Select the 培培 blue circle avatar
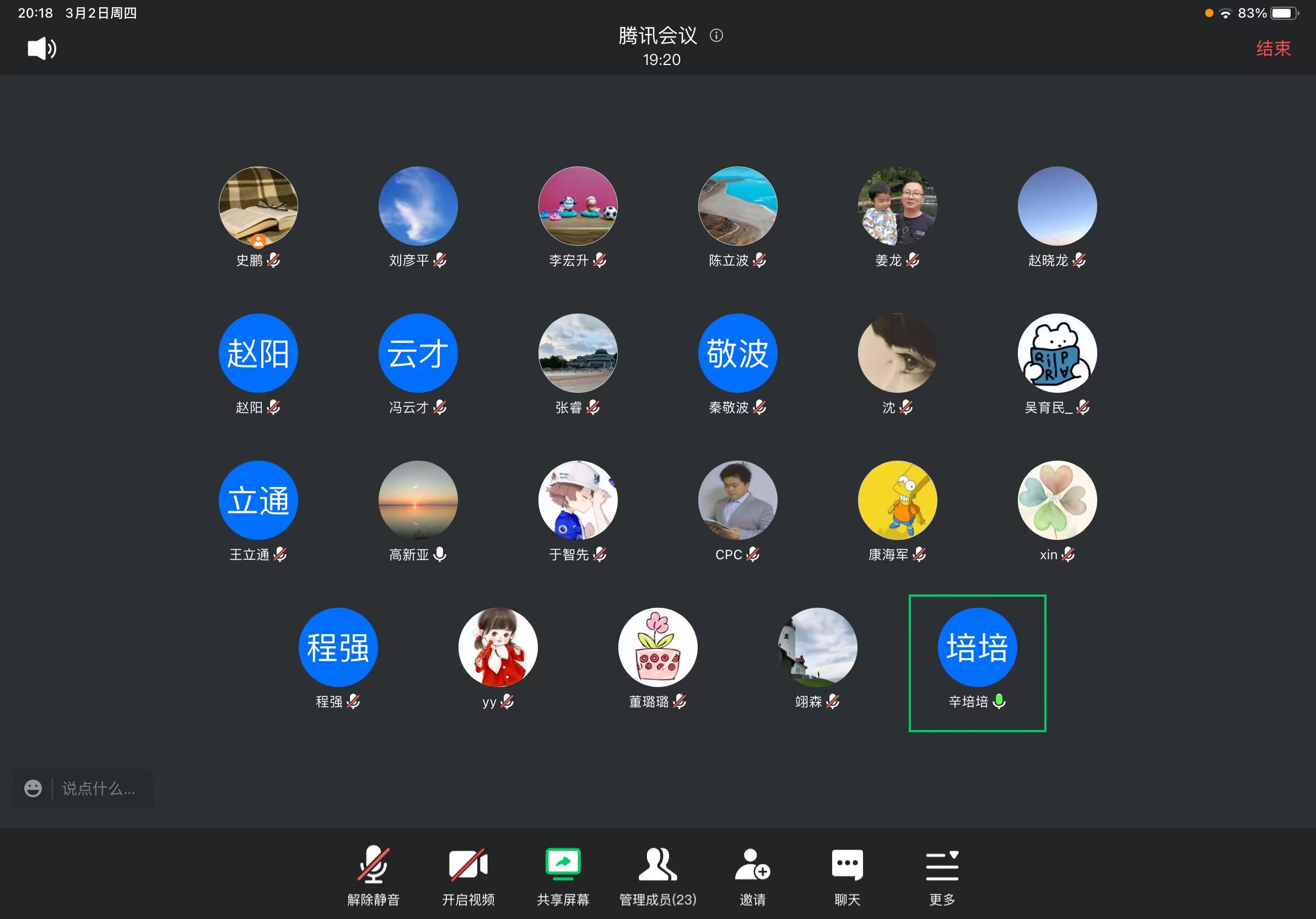1316x919 pixels. point(978,647)
